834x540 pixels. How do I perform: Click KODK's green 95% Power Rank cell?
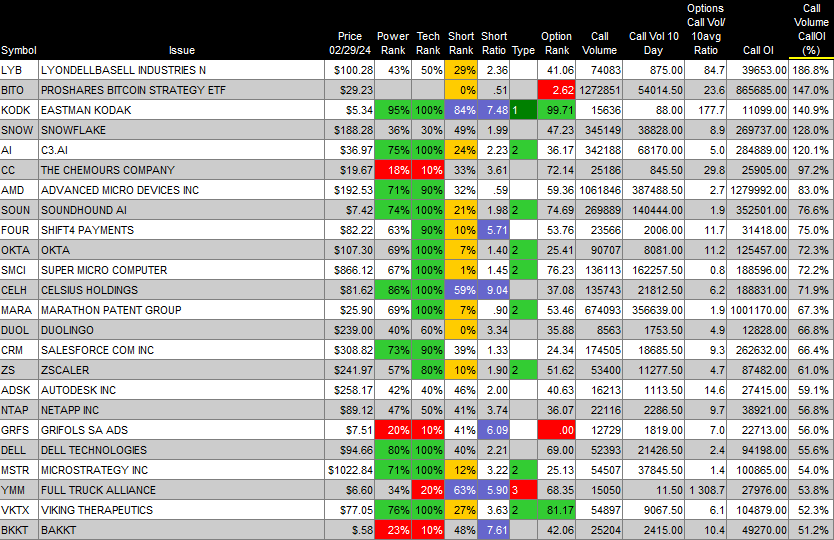tap(393, 110)
